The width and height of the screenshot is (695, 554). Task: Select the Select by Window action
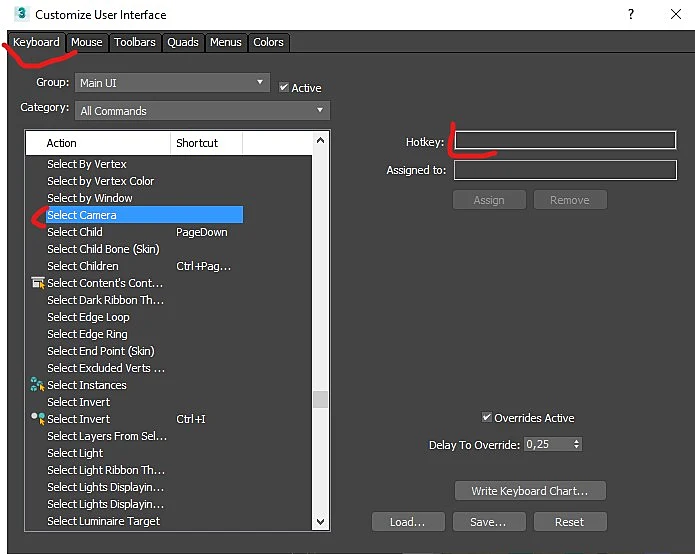90,198
